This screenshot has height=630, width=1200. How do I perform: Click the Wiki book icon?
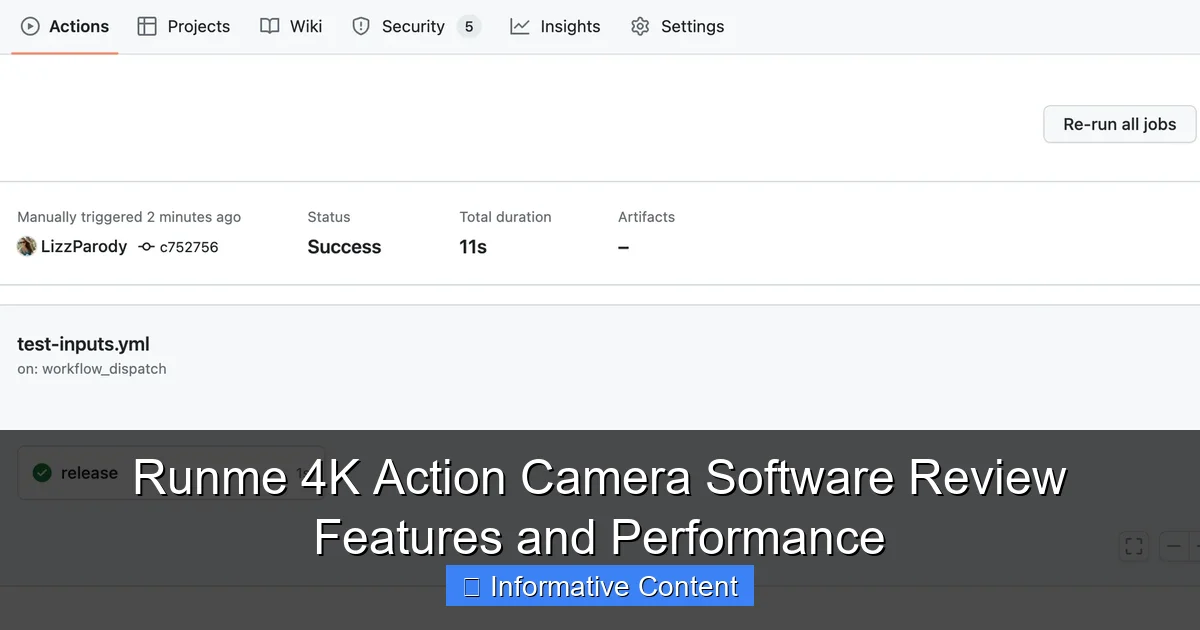pyautogui.click(x=268, y=26)
